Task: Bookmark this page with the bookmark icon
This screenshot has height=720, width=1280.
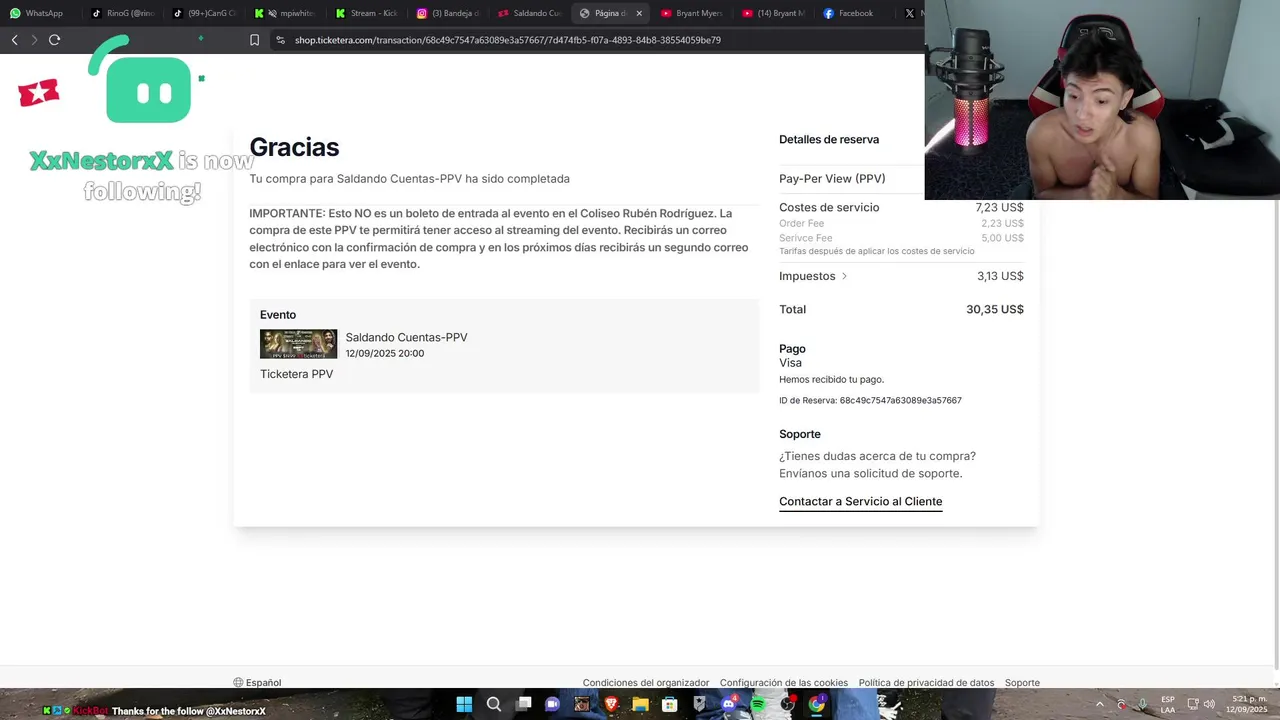Action: tap(254, 40)
